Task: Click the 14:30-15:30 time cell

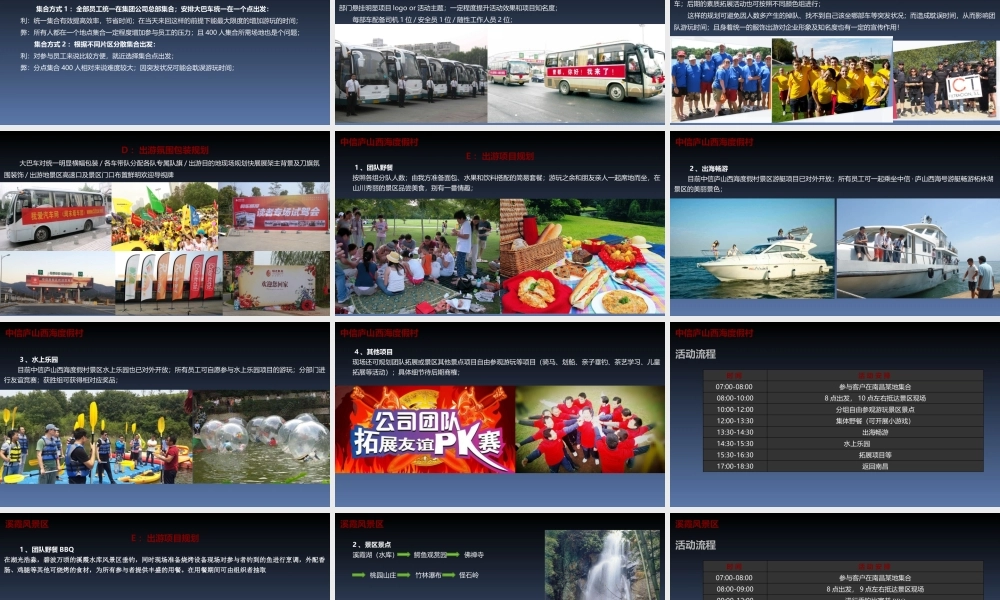Action: point(735,443)
